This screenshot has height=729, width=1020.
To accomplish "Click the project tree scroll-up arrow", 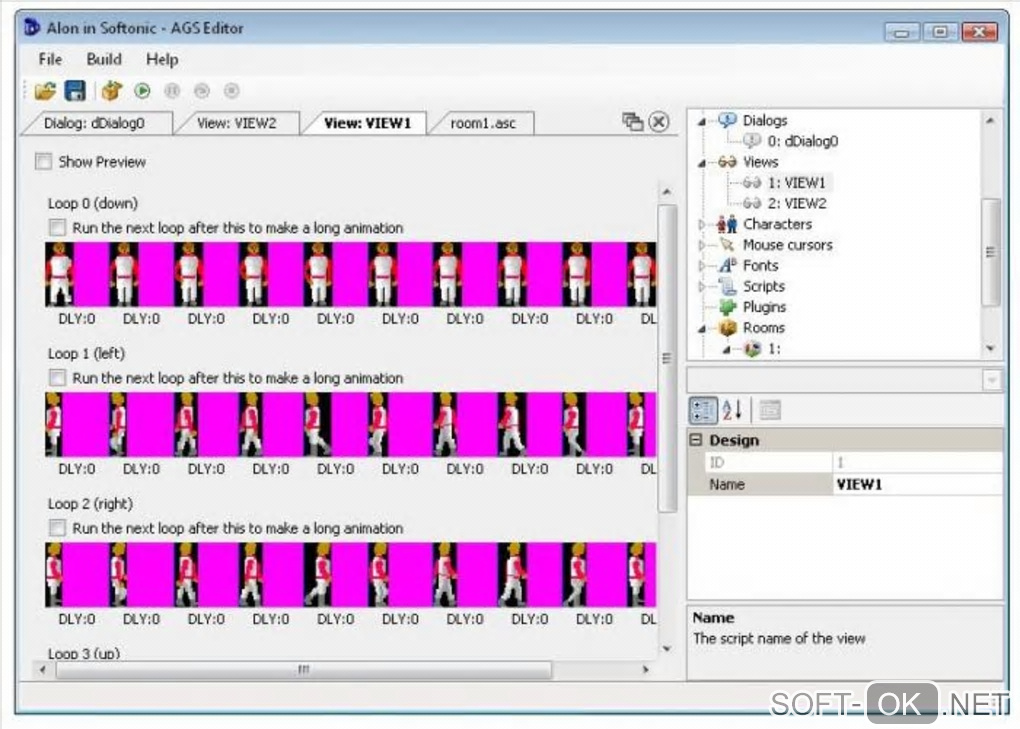I will click(990, 120).
